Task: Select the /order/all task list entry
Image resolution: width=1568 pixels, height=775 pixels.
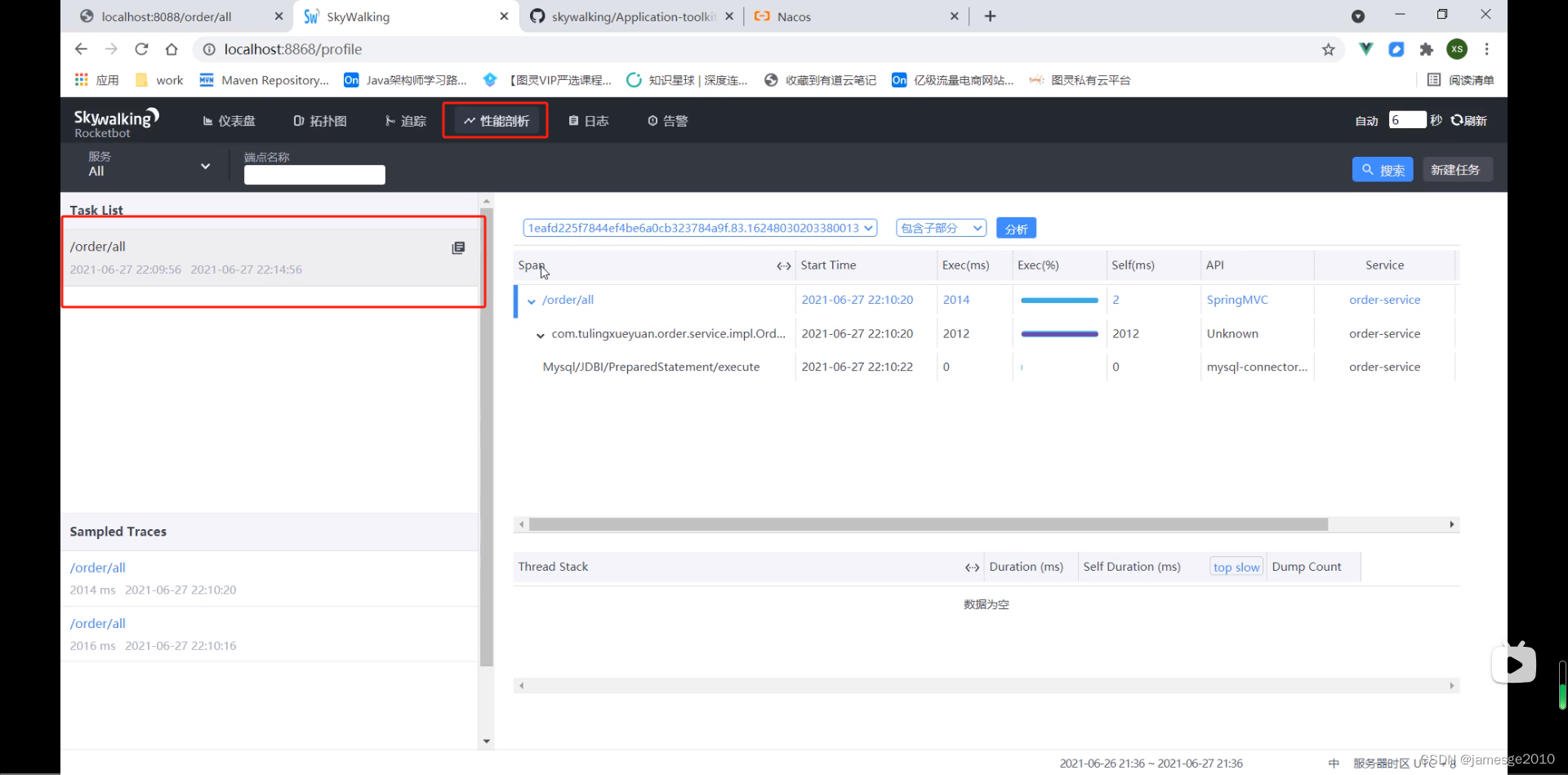Action: pos(269,257)
